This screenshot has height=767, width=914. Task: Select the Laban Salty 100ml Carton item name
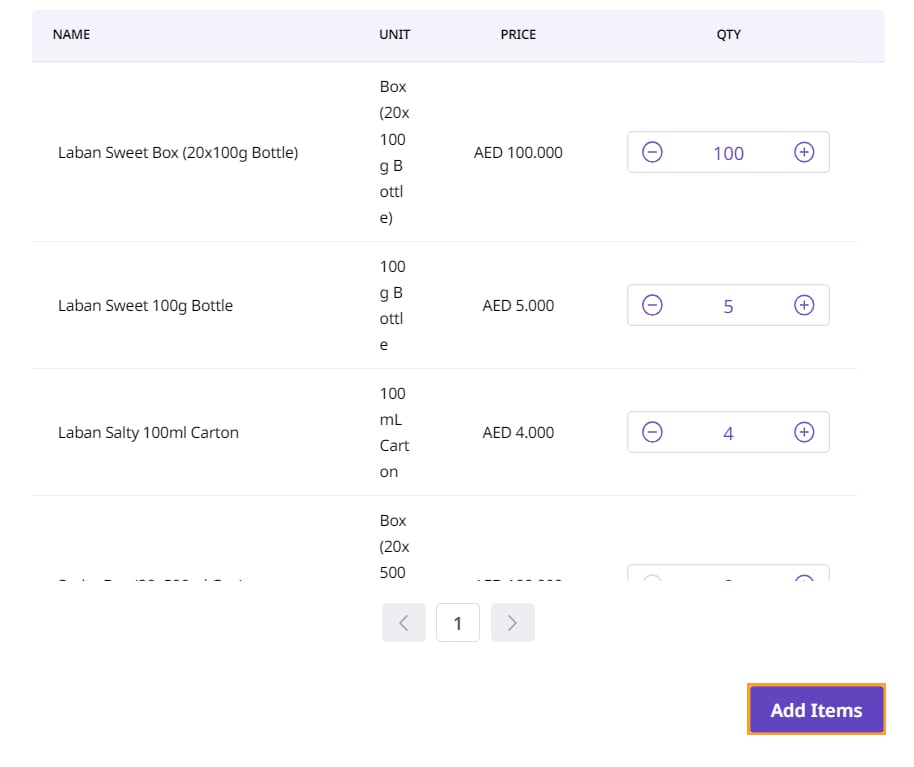click(x=148, y=433)
